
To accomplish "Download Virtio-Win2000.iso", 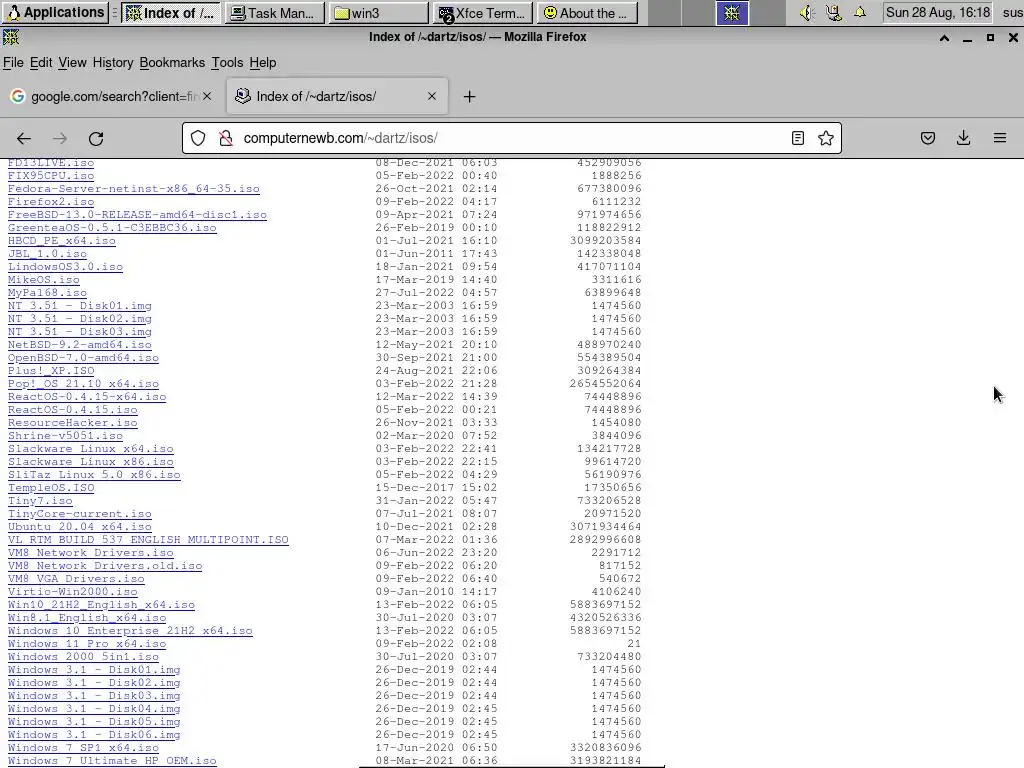I will 72,592.
